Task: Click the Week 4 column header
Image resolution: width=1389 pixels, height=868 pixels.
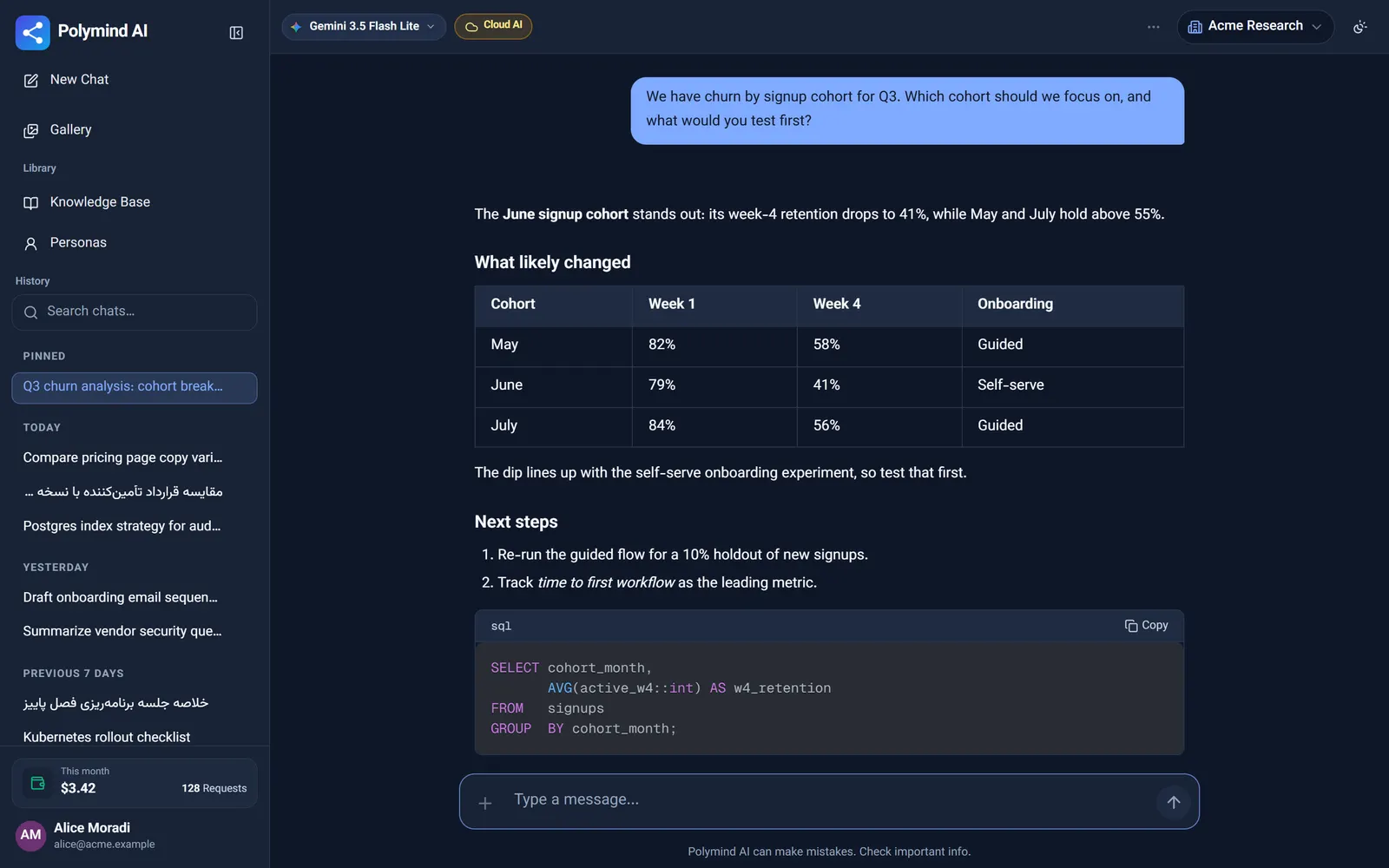Action: coord(879,305)
